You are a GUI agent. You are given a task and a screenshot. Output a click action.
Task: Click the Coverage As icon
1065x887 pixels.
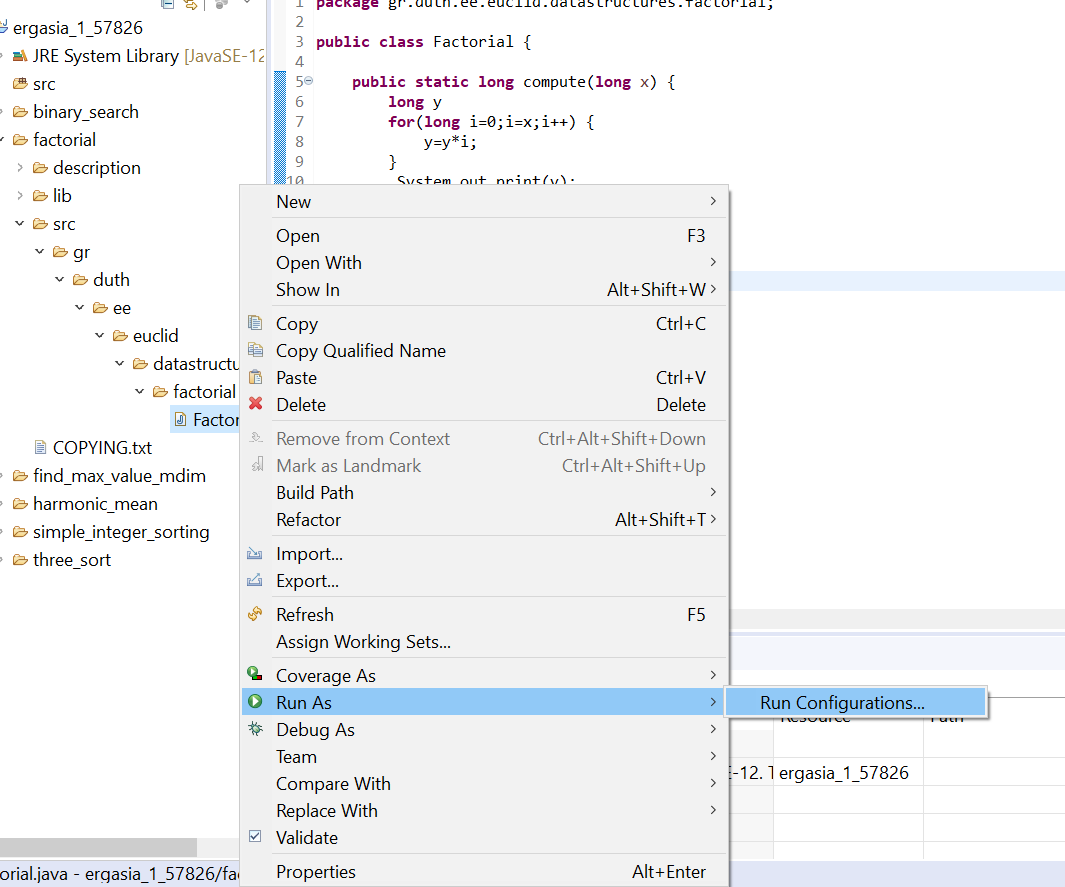click(255, 675)
